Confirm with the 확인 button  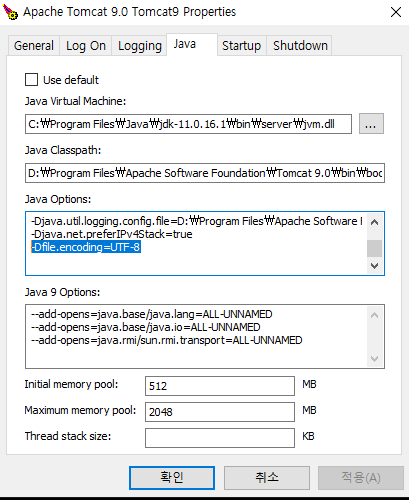pyautogui.click(x=172, y=478)
